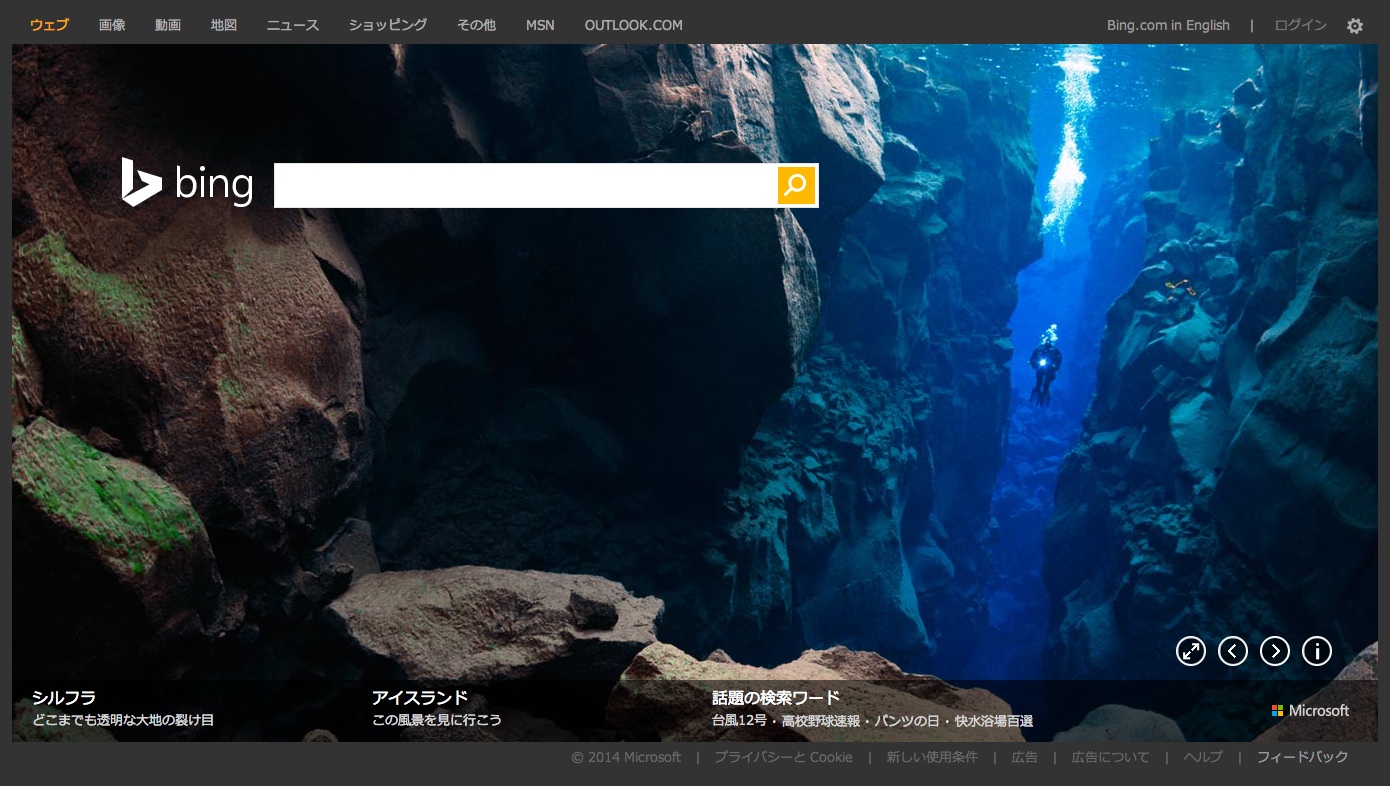
Task: Click the Microsoft logo in footer
Action: click(1310, 710)
